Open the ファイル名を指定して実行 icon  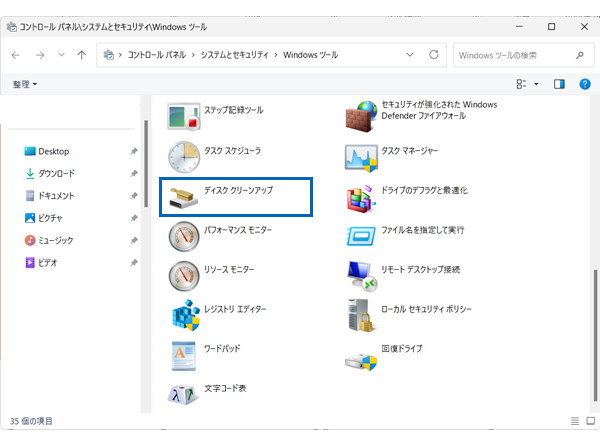(x=361, y=236)
